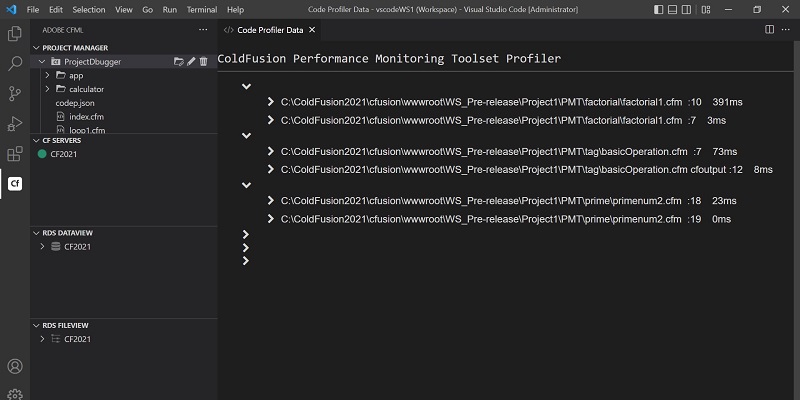Delete ProjectDbugger using the trash icon
Viewport: 800px width, 400px height.
pos(204,62)
